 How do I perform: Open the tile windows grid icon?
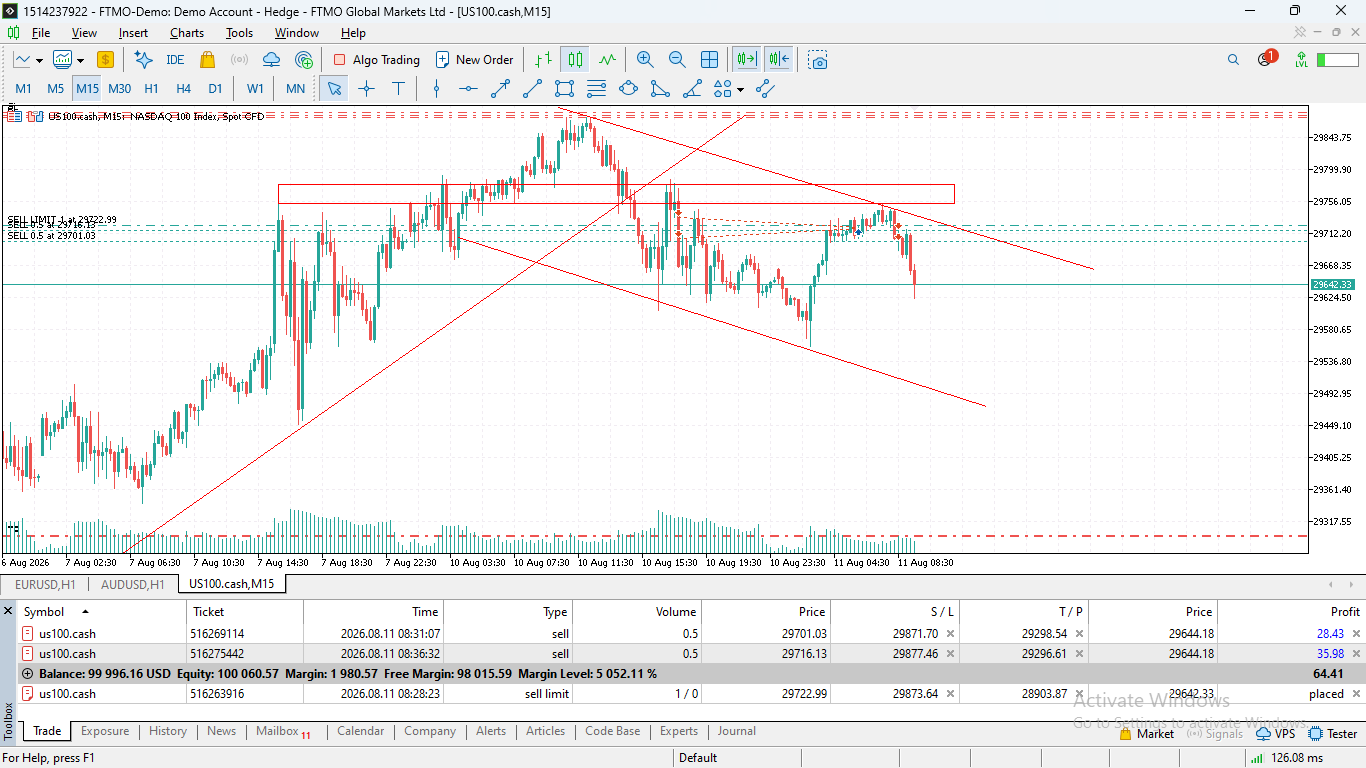(x=709, y=60)
